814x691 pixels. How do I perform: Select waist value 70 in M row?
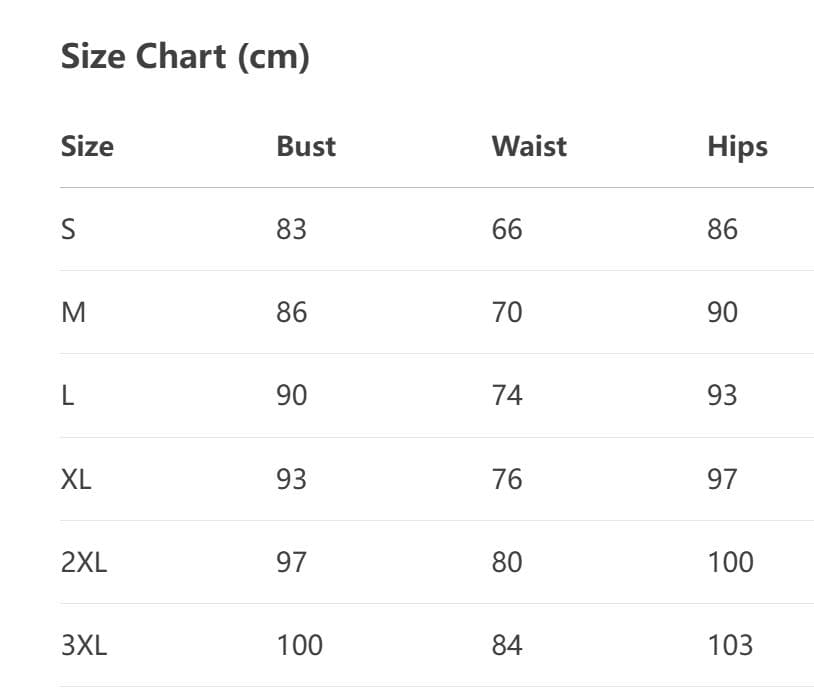[507, 313]
